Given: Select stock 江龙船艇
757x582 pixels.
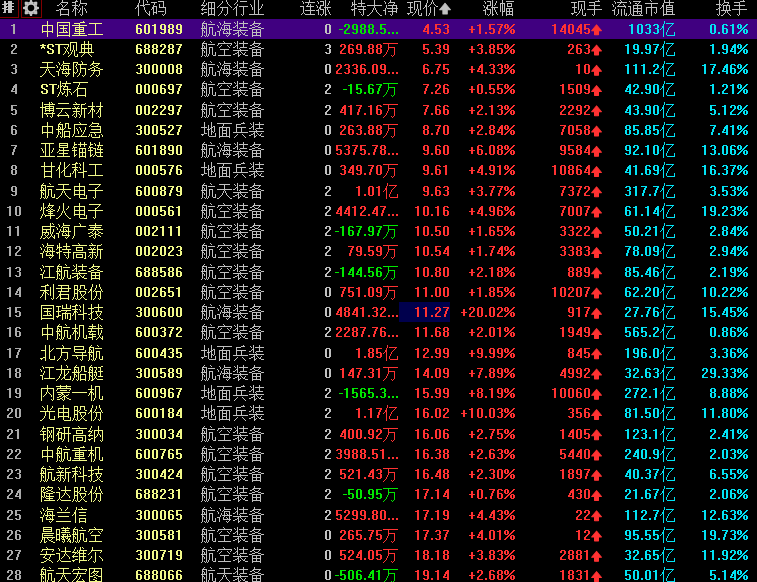Looking at the screenshot, I should pyautogui.click(x=71, y=374).
